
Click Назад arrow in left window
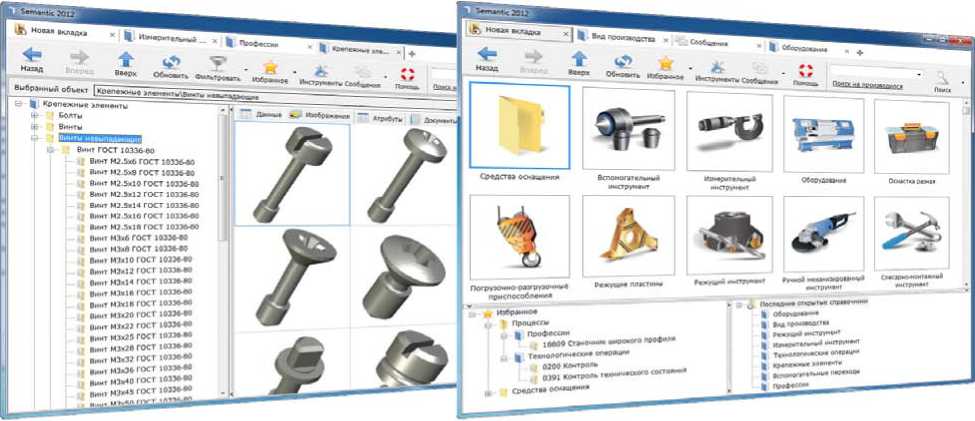[32, 55]
